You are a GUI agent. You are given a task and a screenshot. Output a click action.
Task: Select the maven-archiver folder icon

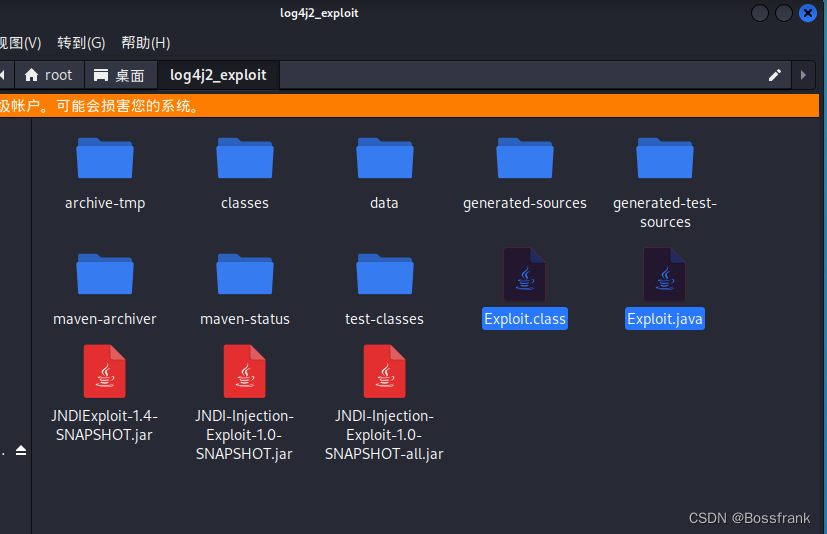[105, 274]
